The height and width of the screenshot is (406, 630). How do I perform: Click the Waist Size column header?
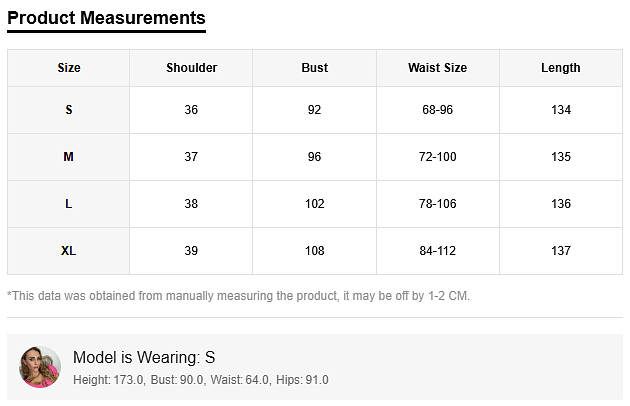[437, 68]
